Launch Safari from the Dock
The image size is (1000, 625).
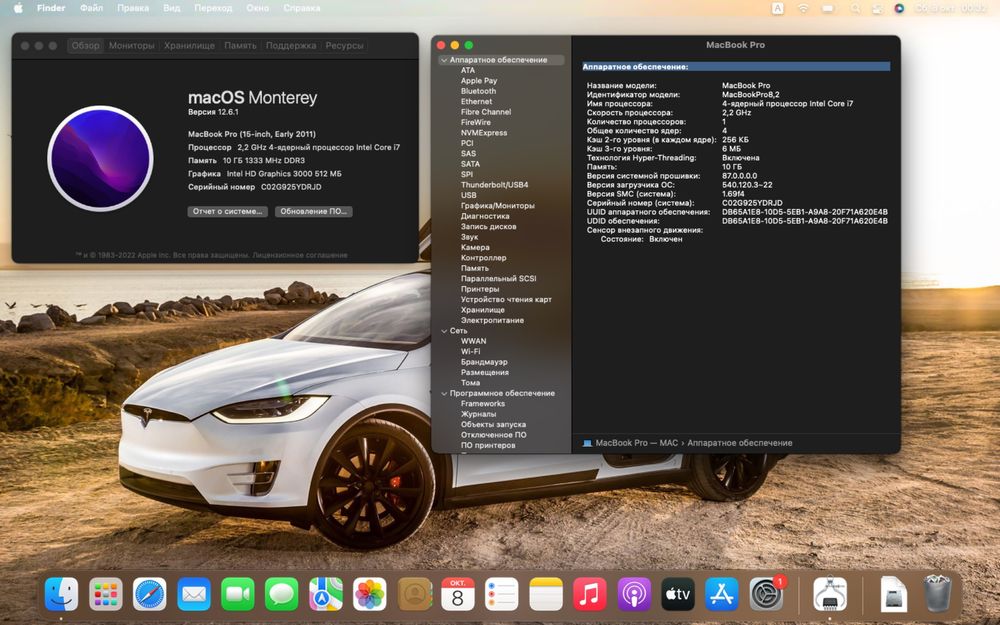[150, 594]
